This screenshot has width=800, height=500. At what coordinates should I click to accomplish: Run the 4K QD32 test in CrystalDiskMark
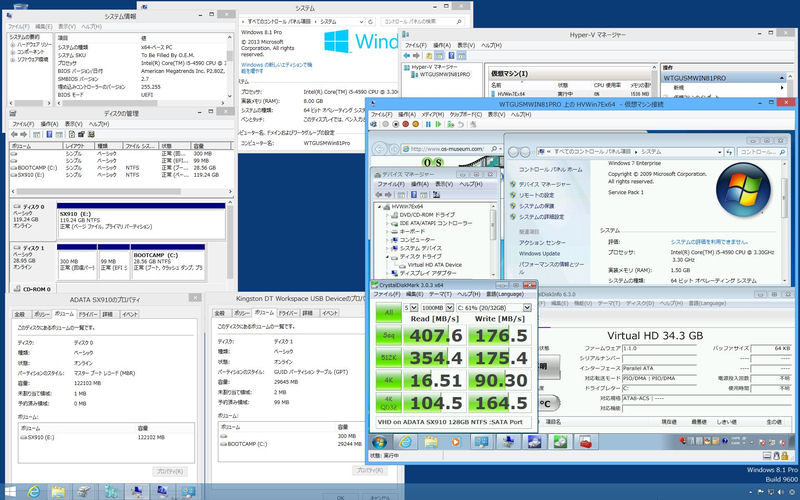(388, 403)
